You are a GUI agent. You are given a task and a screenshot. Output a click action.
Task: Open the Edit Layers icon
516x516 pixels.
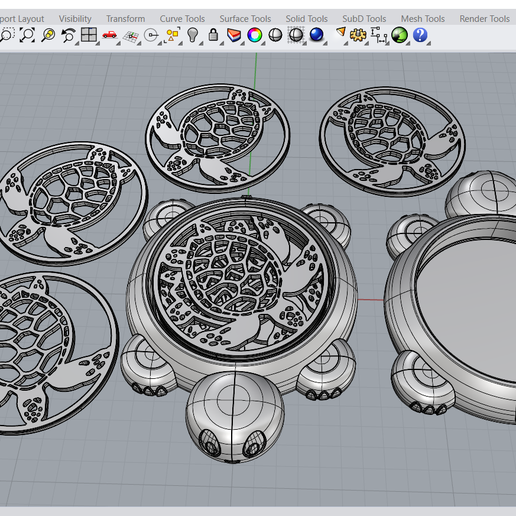234,35
